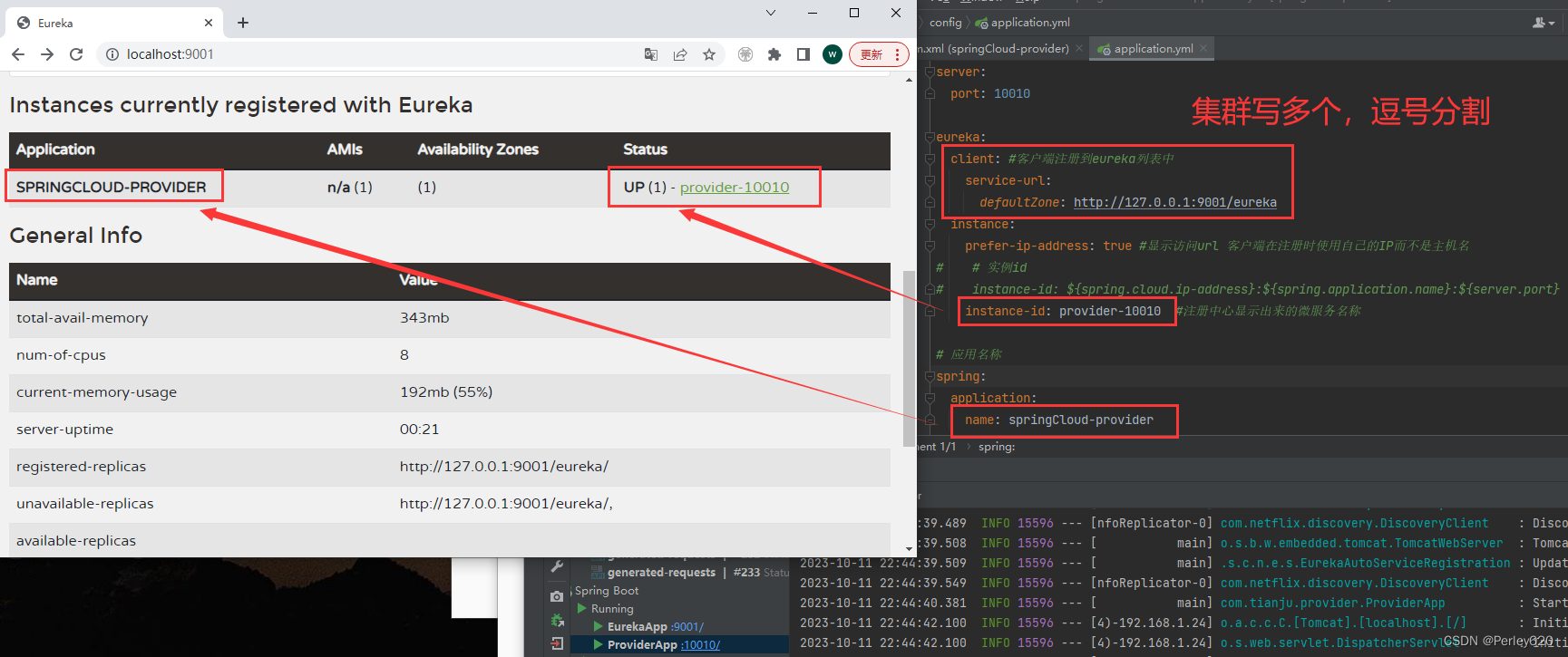Share this page from the address bar
Screen dimensions: 1568x657
[680, 54]
